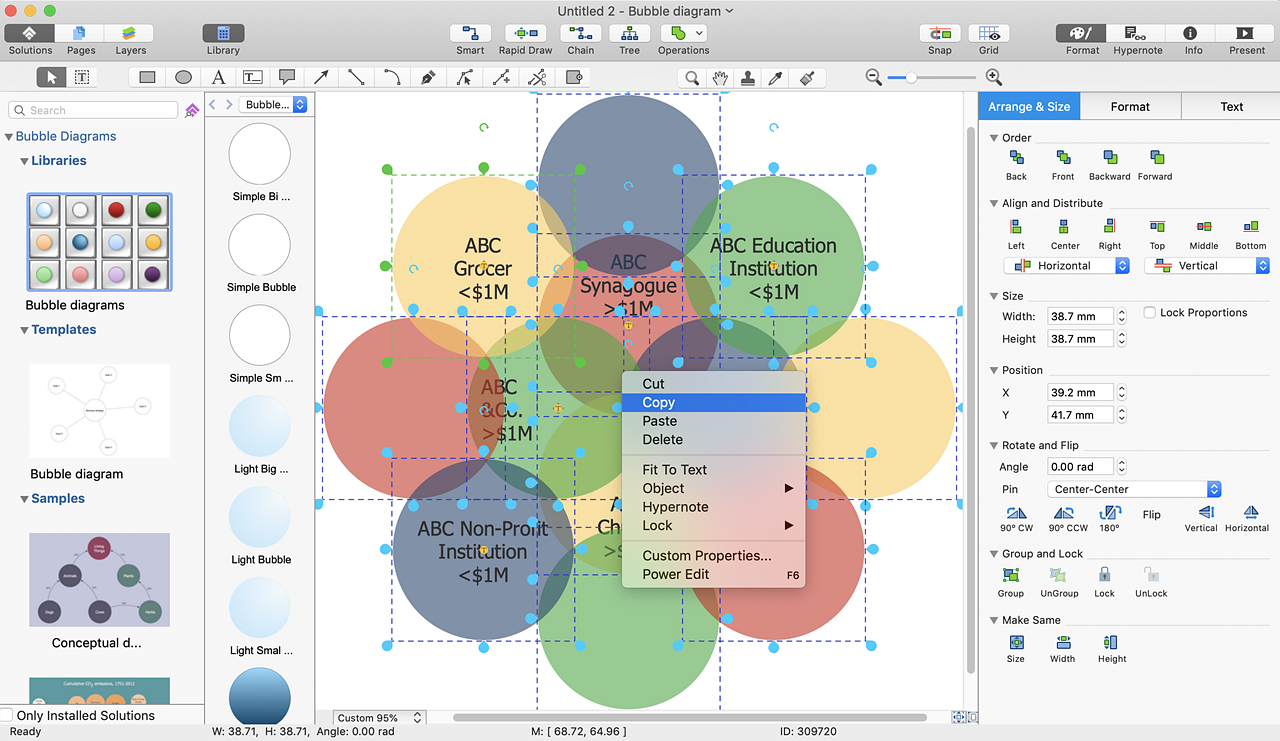Enable Lock Proportions checkbox

pyautogui.click(x=1150, y=313)
